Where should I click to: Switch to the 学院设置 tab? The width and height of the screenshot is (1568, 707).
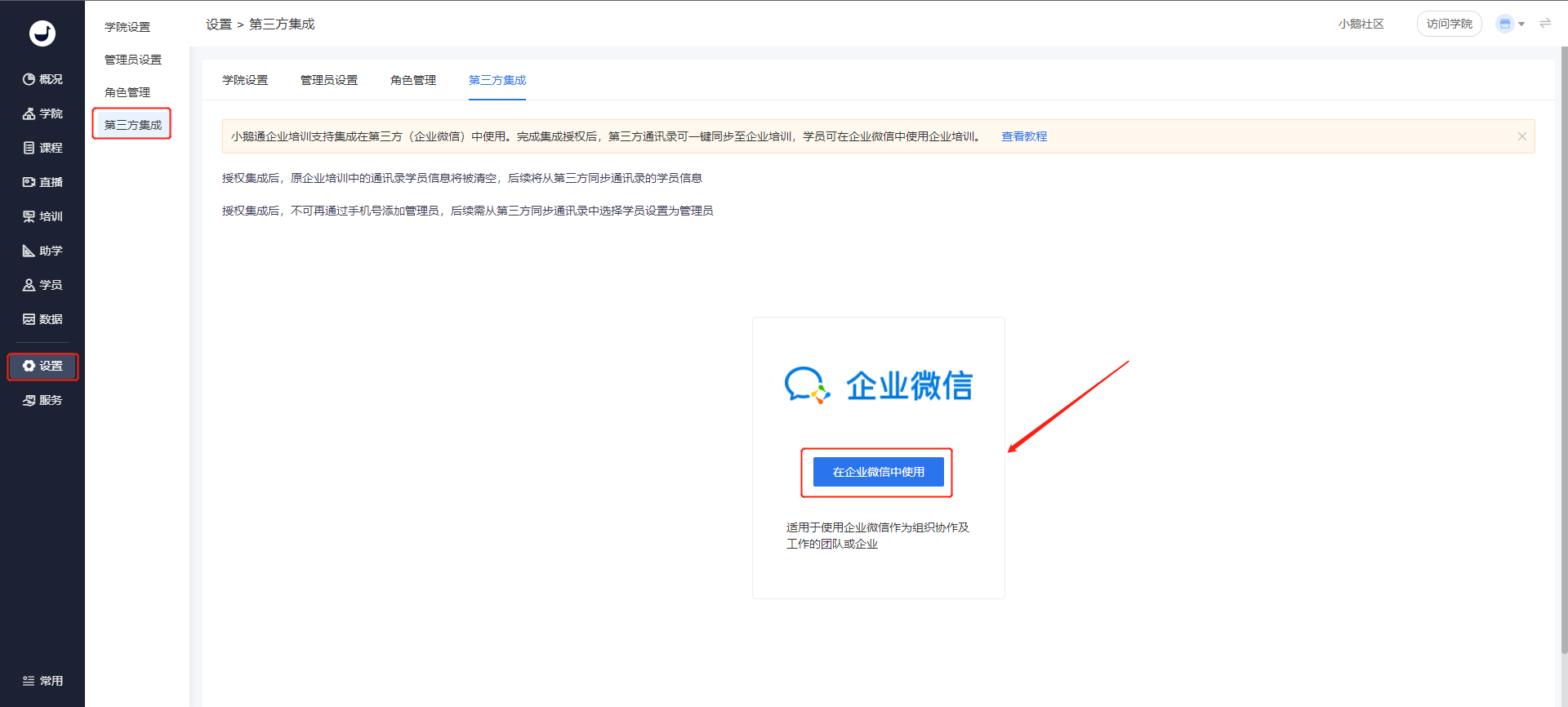coord(245,80)
